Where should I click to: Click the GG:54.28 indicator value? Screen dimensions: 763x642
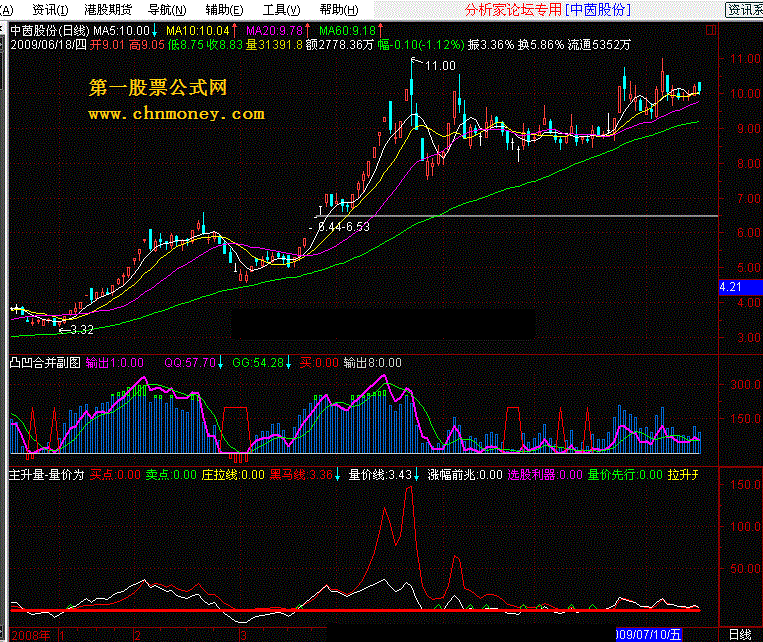(258, 363)
